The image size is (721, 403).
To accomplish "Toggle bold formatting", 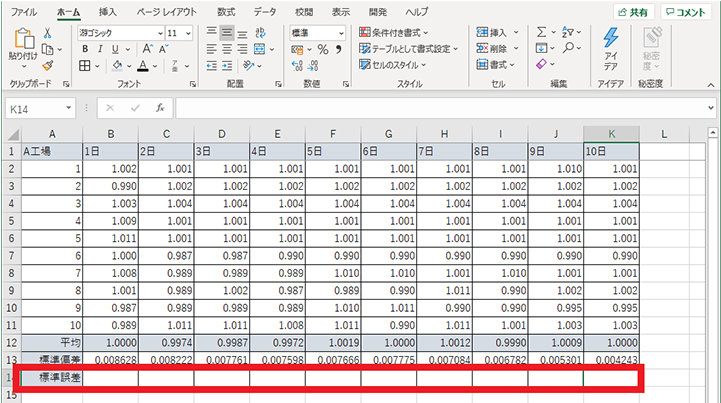I will coord(85,49).
